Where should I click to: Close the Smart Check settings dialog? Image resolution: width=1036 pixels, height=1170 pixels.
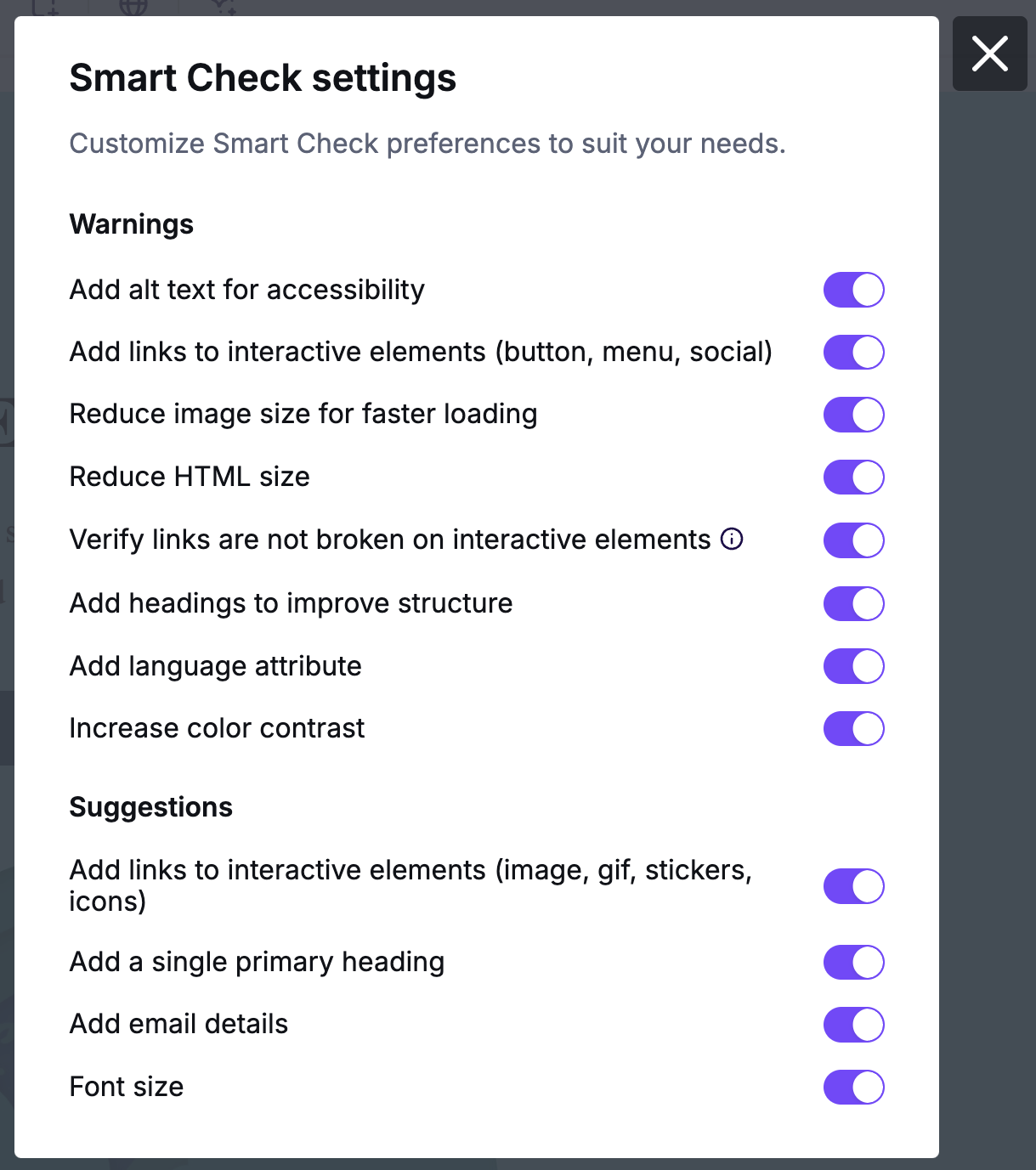coord(989,54)
